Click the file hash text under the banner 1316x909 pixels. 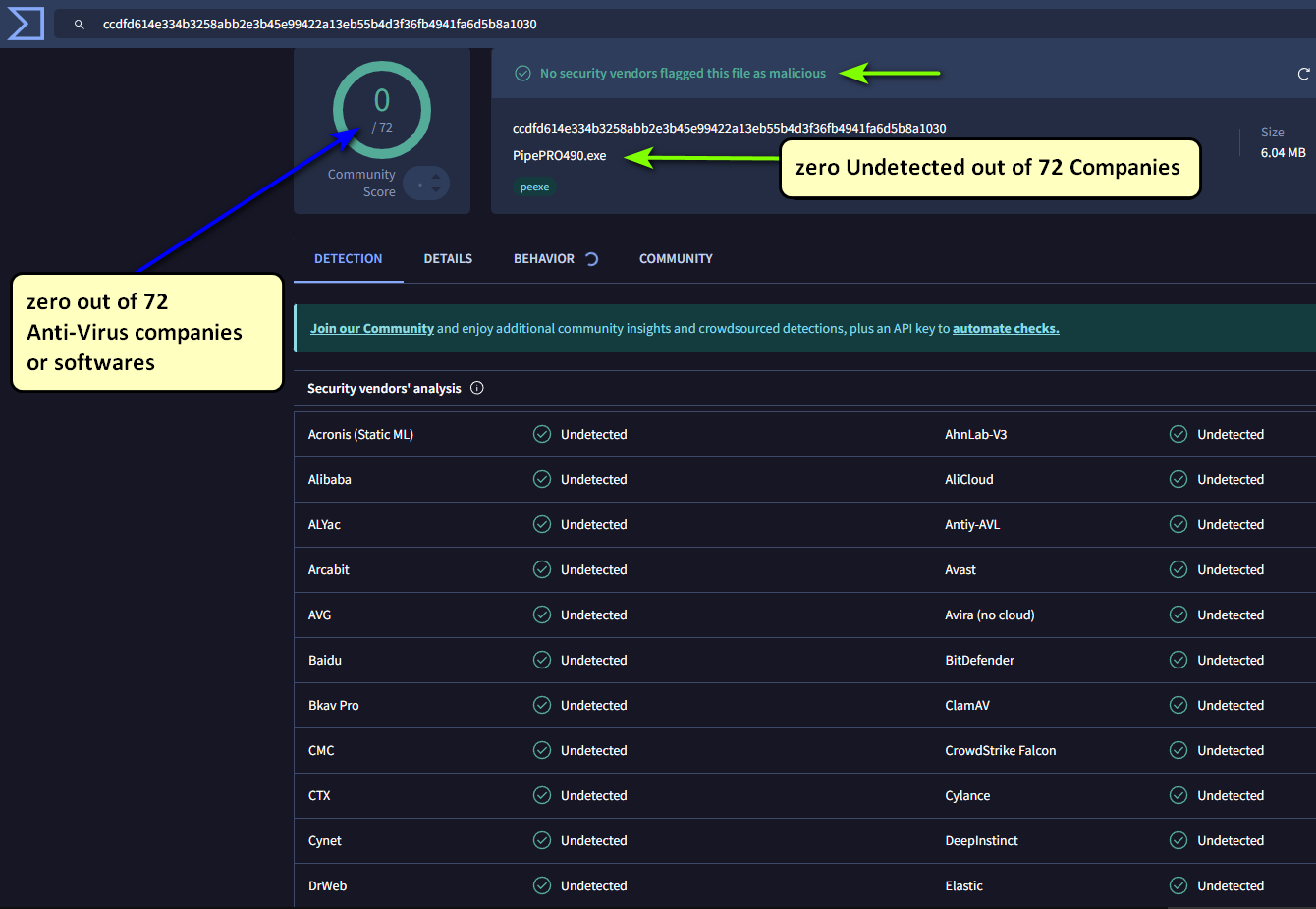[730, 129]
